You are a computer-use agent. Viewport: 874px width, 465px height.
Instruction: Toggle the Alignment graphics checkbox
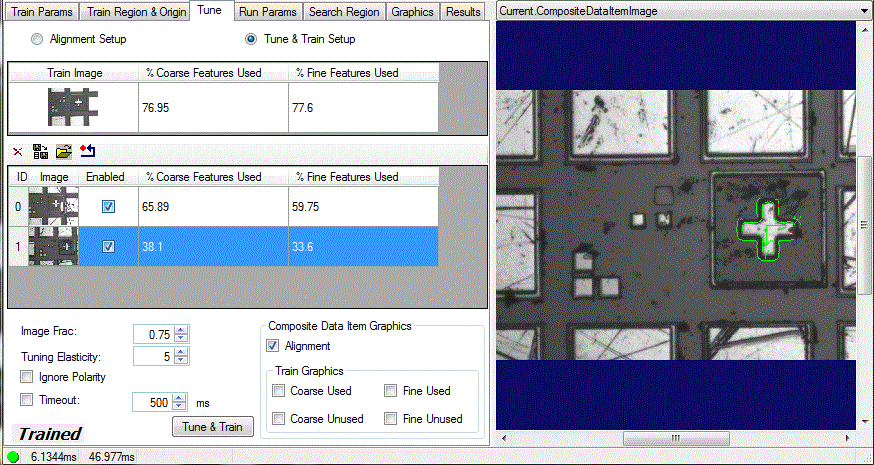coord(273,346)
